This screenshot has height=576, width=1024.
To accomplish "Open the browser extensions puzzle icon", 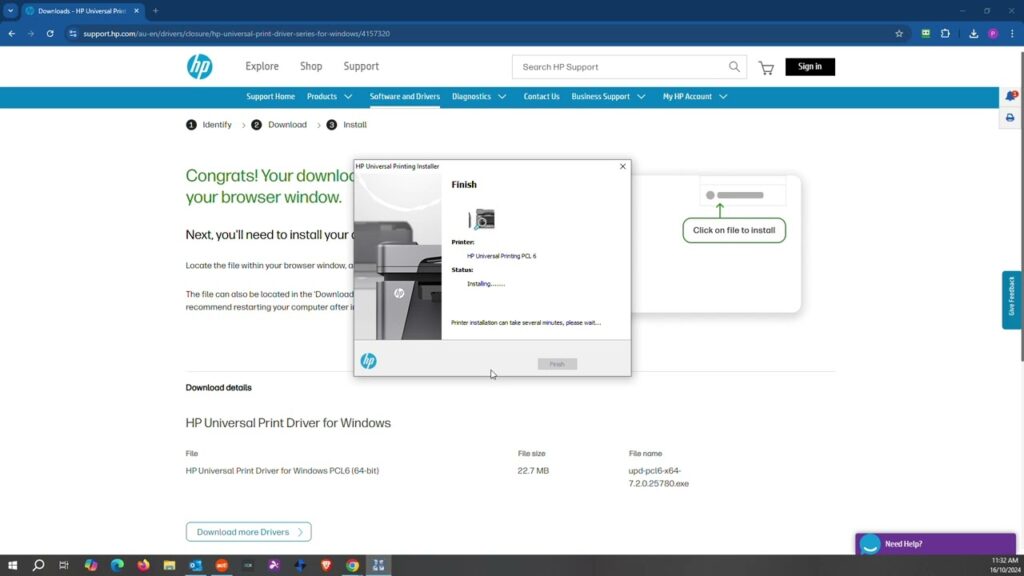I will (x=945, y=33).
